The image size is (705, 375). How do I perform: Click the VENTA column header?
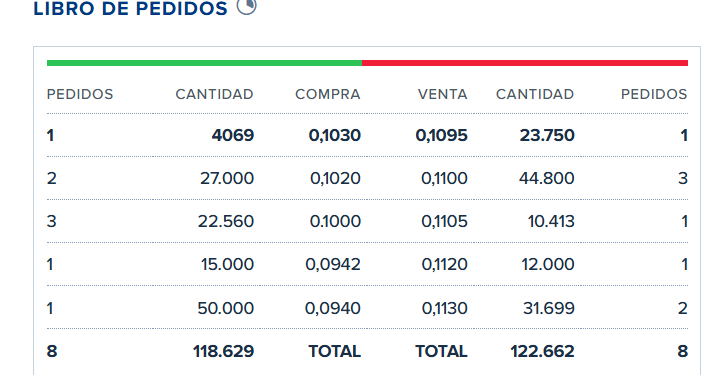click(x=442, y=94)
